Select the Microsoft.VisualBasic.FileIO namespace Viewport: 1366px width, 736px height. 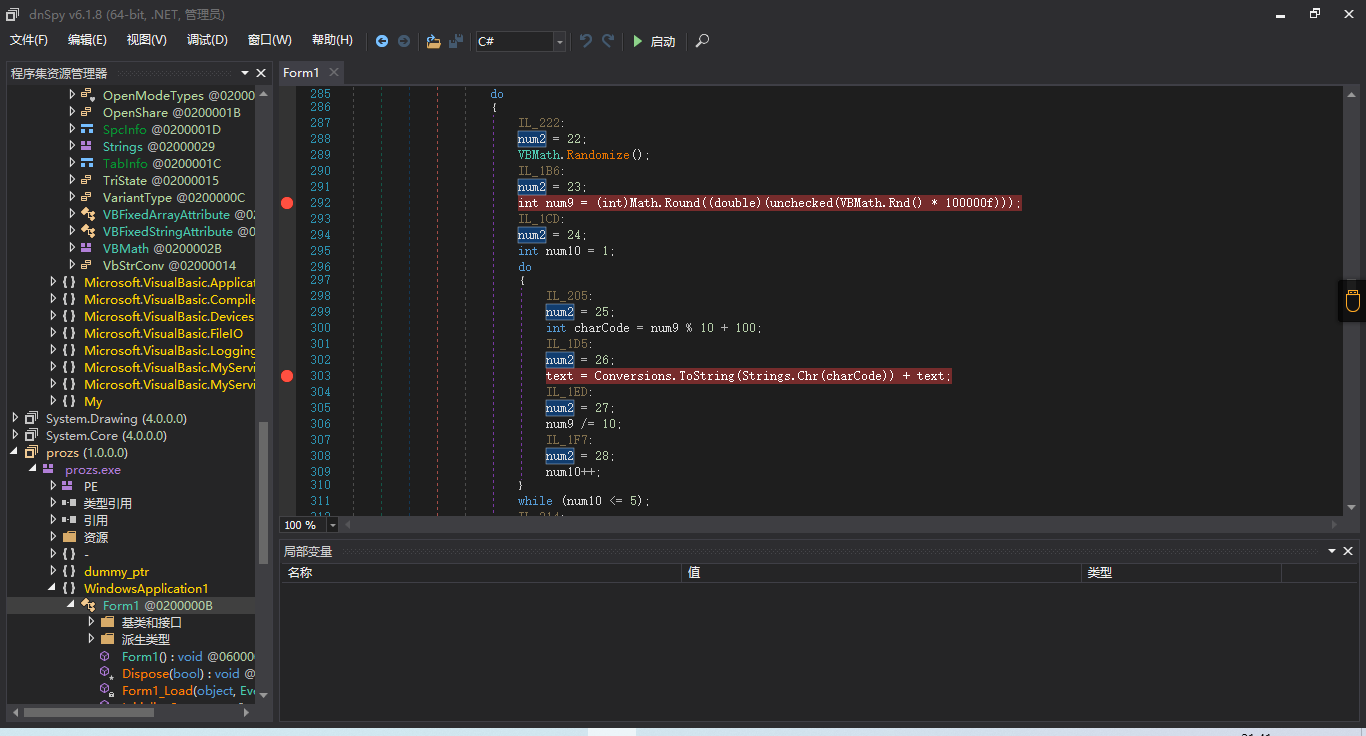click(163, 333)
